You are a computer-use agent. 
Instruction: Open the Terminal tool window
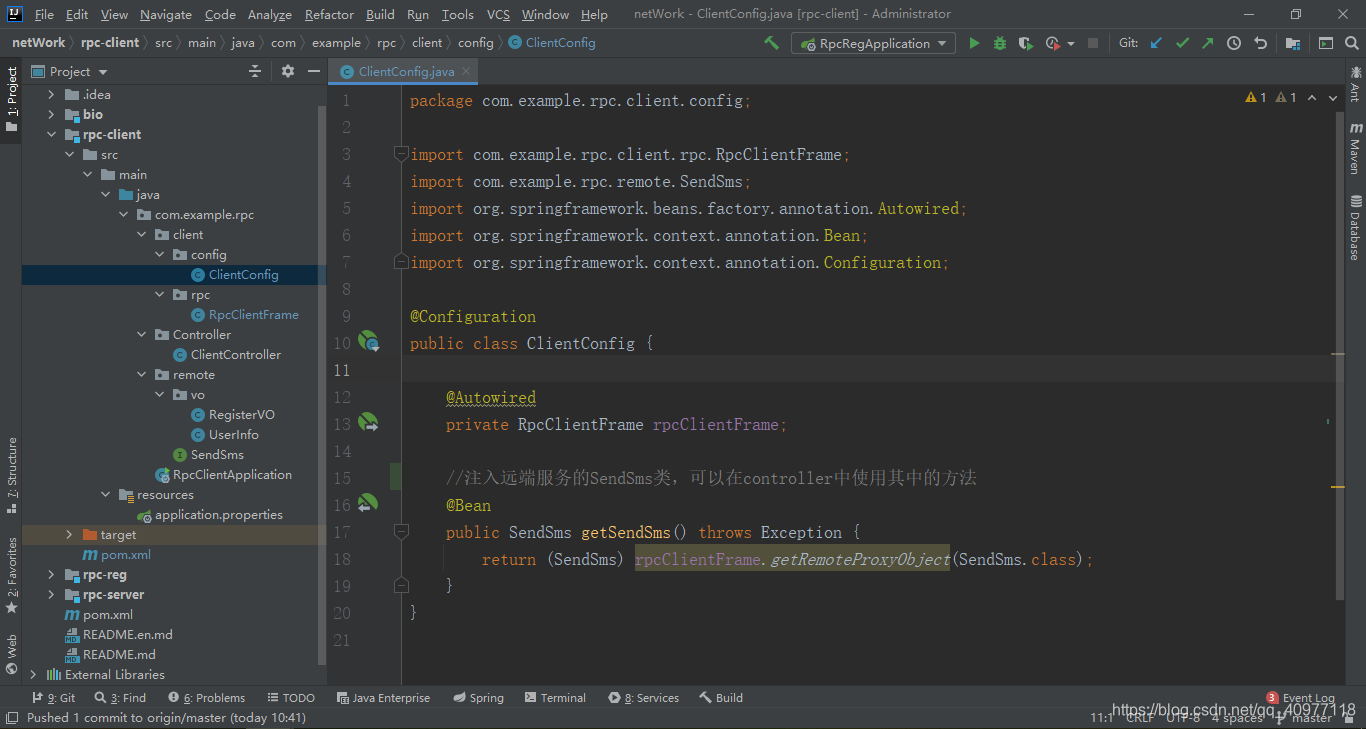(x=555, y=698)
